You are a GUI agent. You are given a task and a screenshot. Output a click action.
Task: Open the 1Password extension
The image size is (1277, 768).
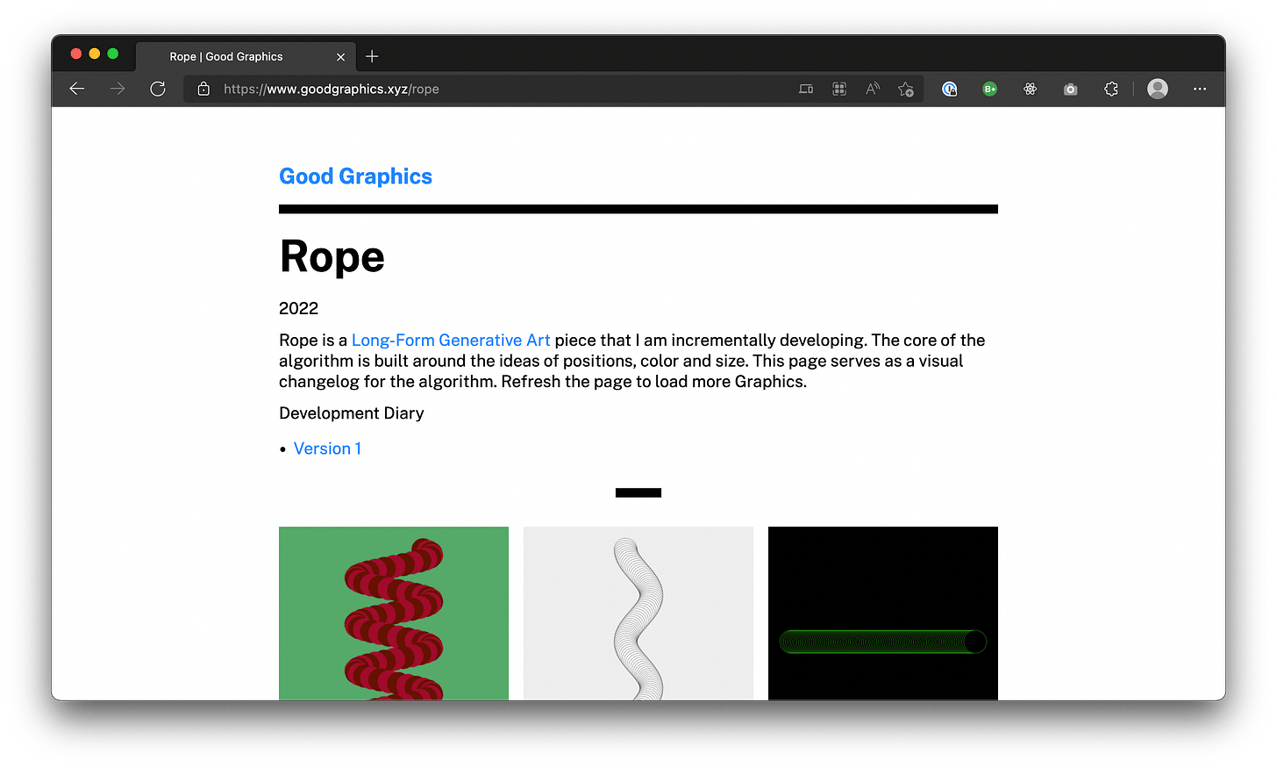point(950,89)
